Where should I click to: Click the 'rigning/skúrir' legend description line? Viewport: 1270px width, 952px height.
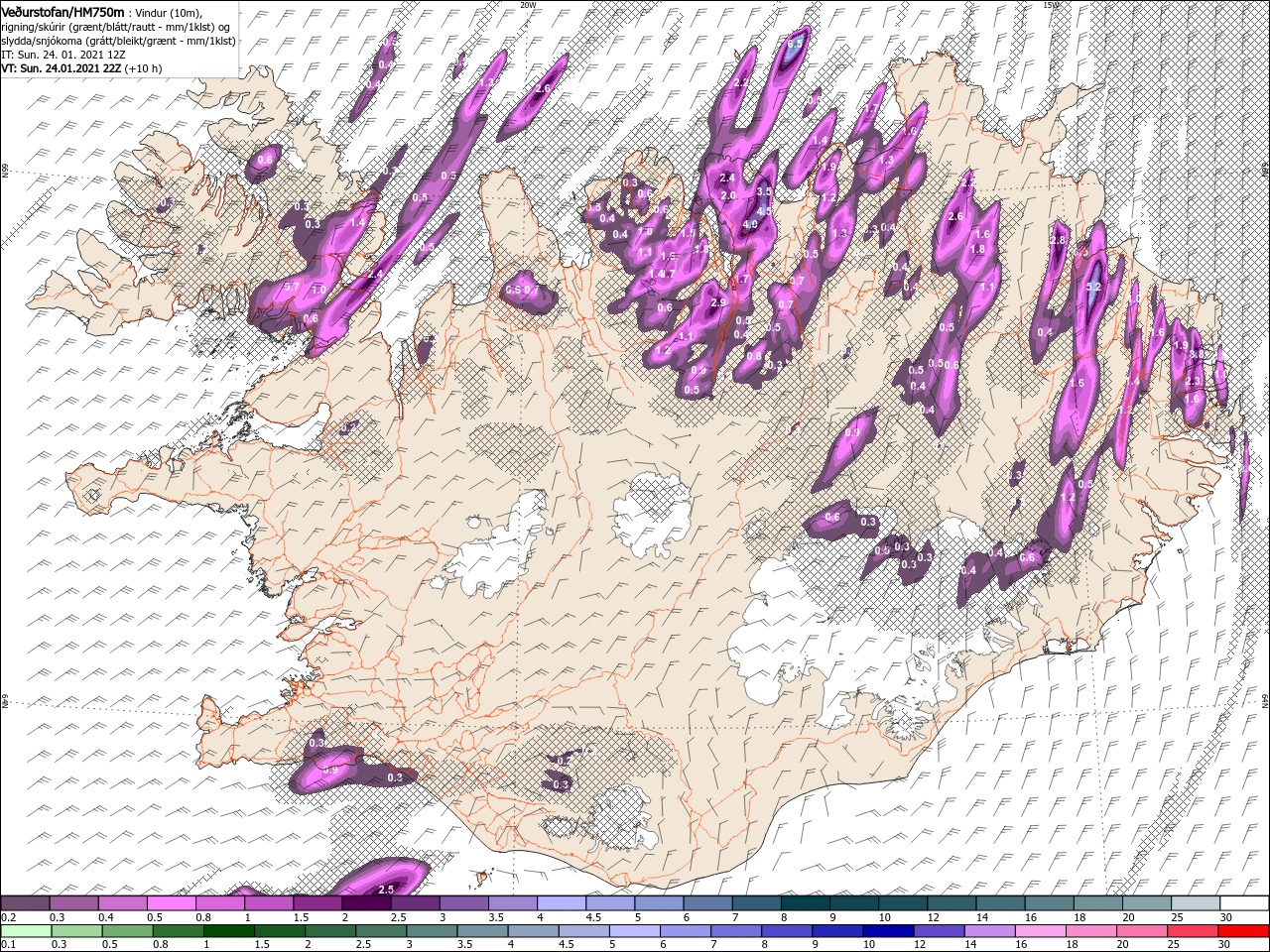point(116,26)
